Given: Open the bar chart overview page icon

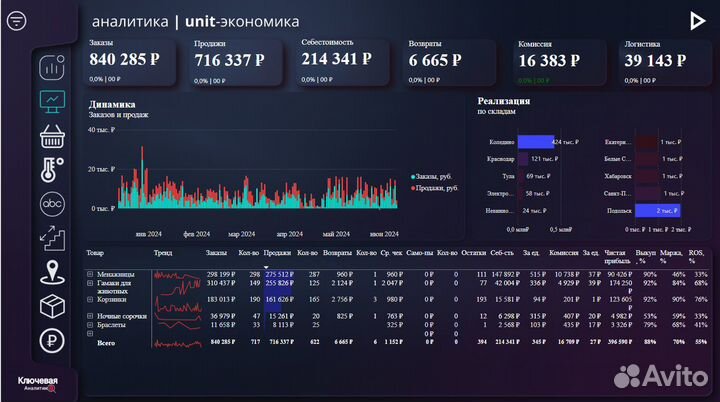Looking at the screenshot, I should pos(52,67).
